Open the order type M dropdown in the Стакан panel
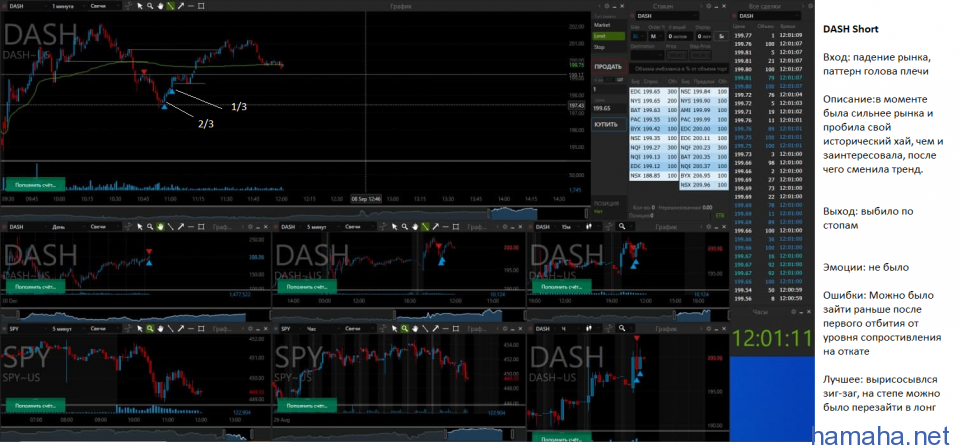Viewport: 960px width, 447px height. [656, 36]
